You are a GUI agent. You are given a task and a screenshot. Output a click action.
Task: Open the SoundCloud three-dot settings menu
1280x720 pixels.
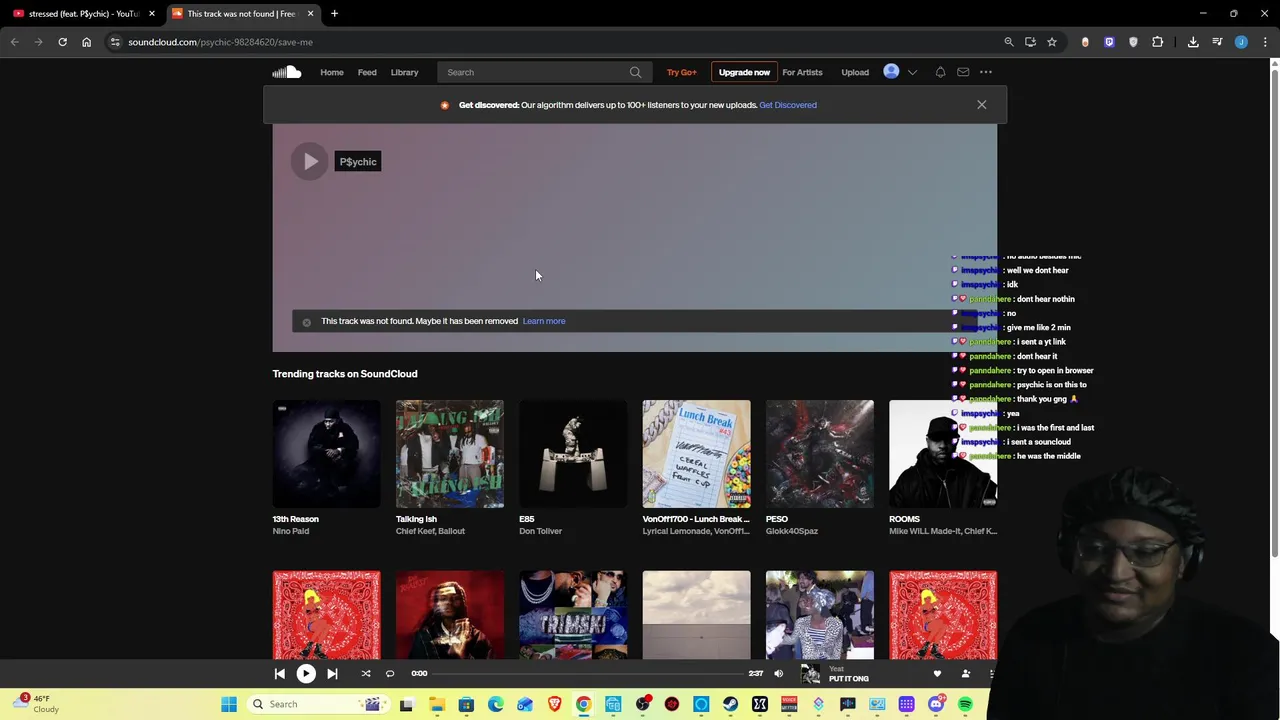(986, 72)
